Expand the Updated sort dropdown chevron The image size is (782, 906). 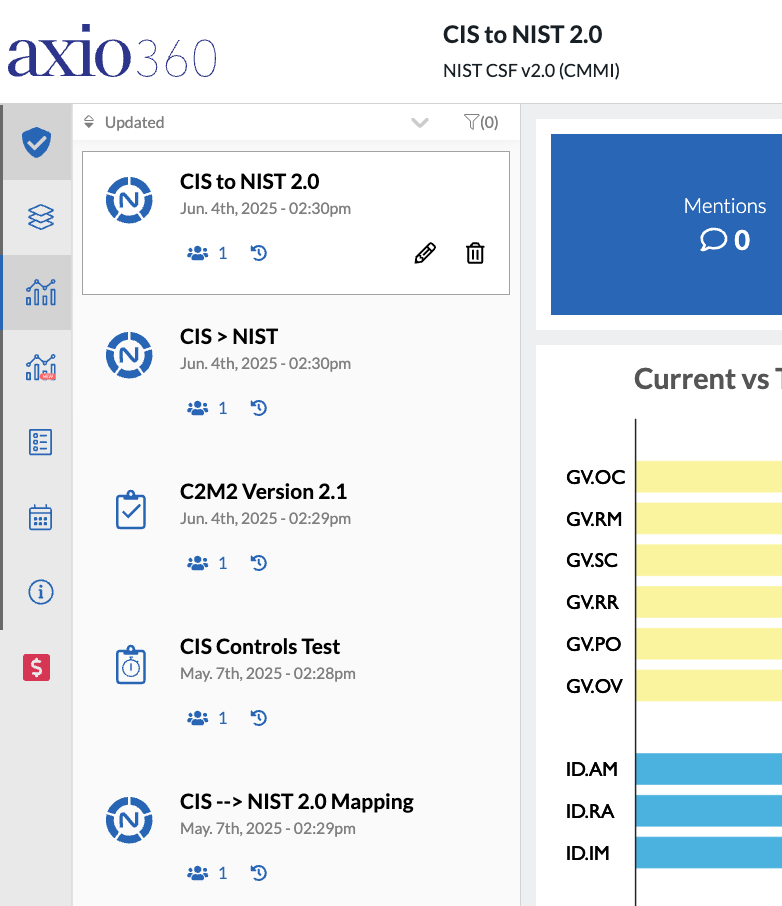[x=420, y=122]
